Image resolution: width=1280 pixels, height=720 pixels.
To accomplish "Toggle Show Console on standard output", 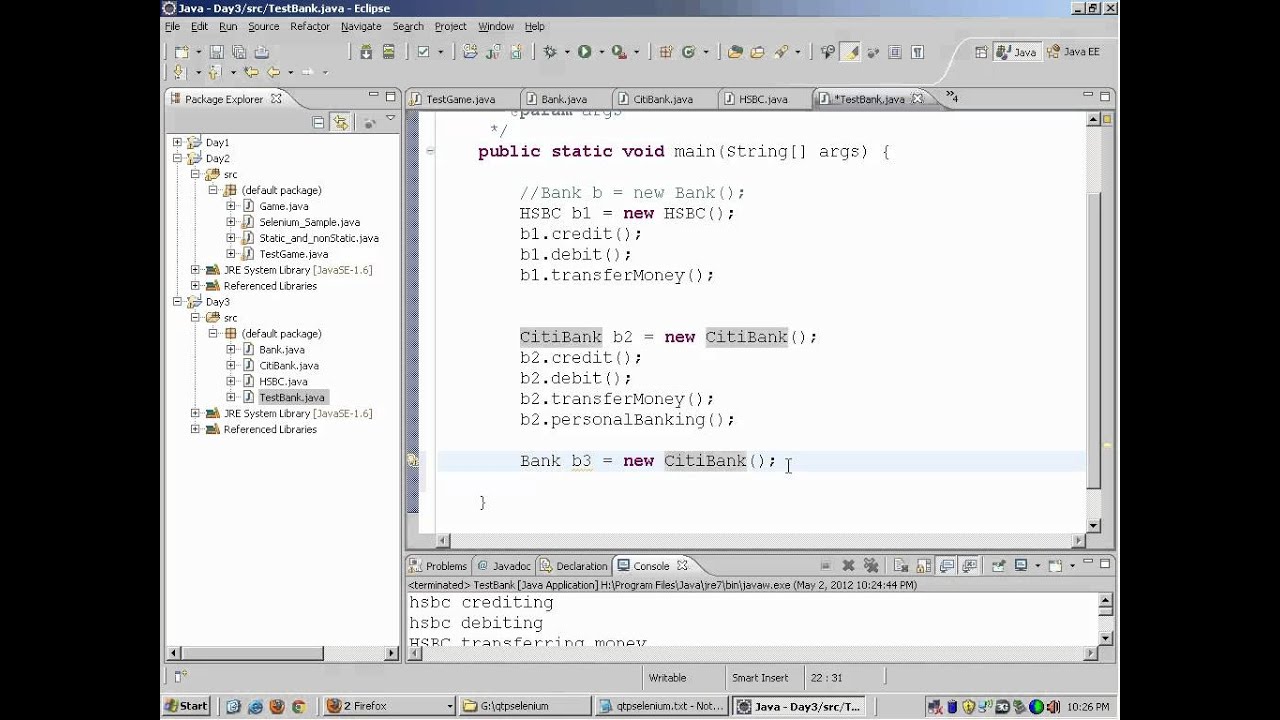I will (947, 566).
